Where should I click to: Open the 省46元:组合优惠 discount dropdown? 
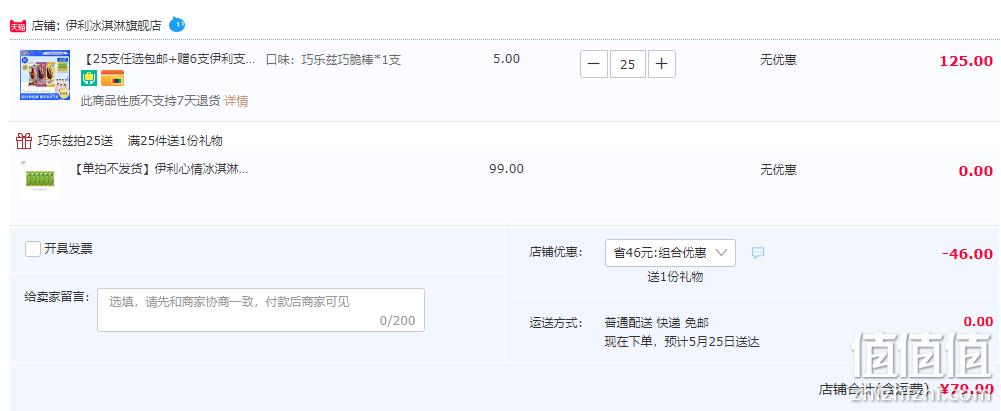[x=670, y=253]
